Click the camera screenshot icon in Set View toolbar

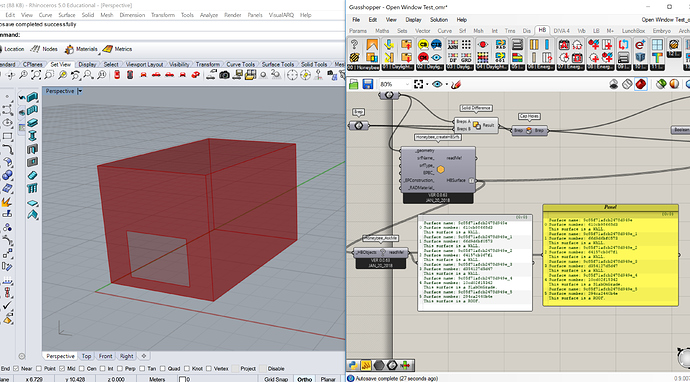pyautogui.click(x=224, y=75)
